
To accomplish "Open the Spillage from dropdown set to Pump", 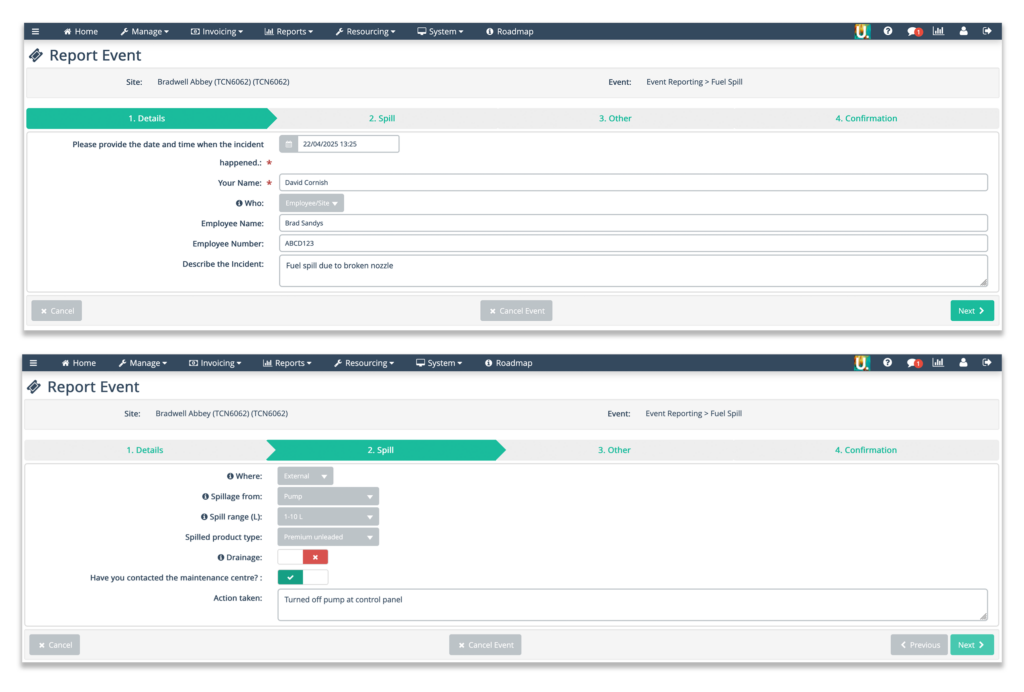I will (x=328, y=496).
